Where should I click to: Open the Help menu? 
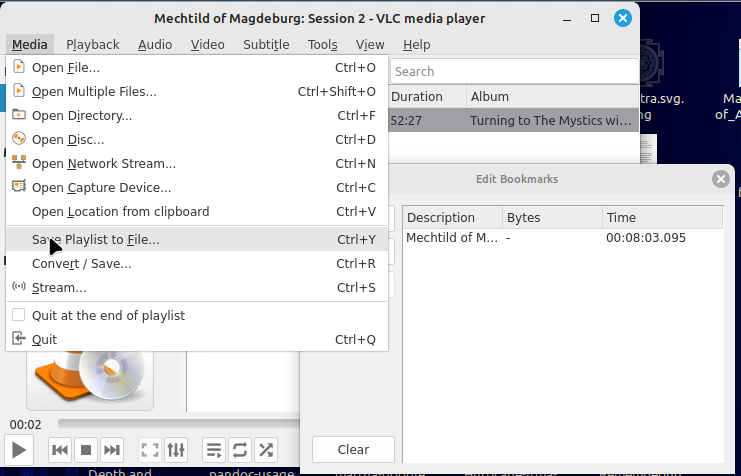coord(416,45)
